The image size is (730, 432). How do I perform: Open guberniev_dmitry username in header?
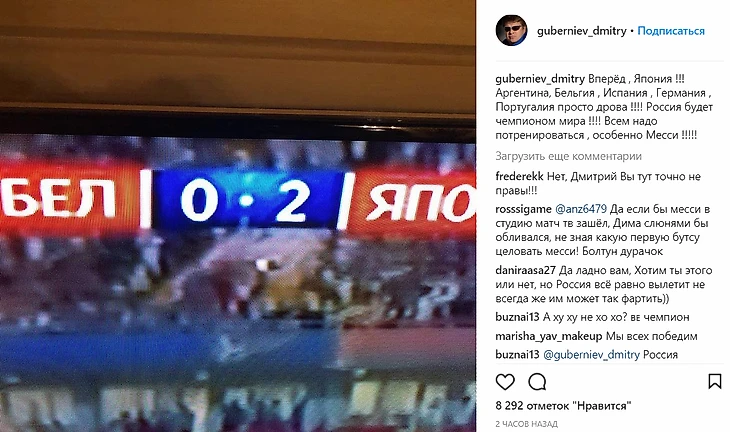click(x=581, y=31)
